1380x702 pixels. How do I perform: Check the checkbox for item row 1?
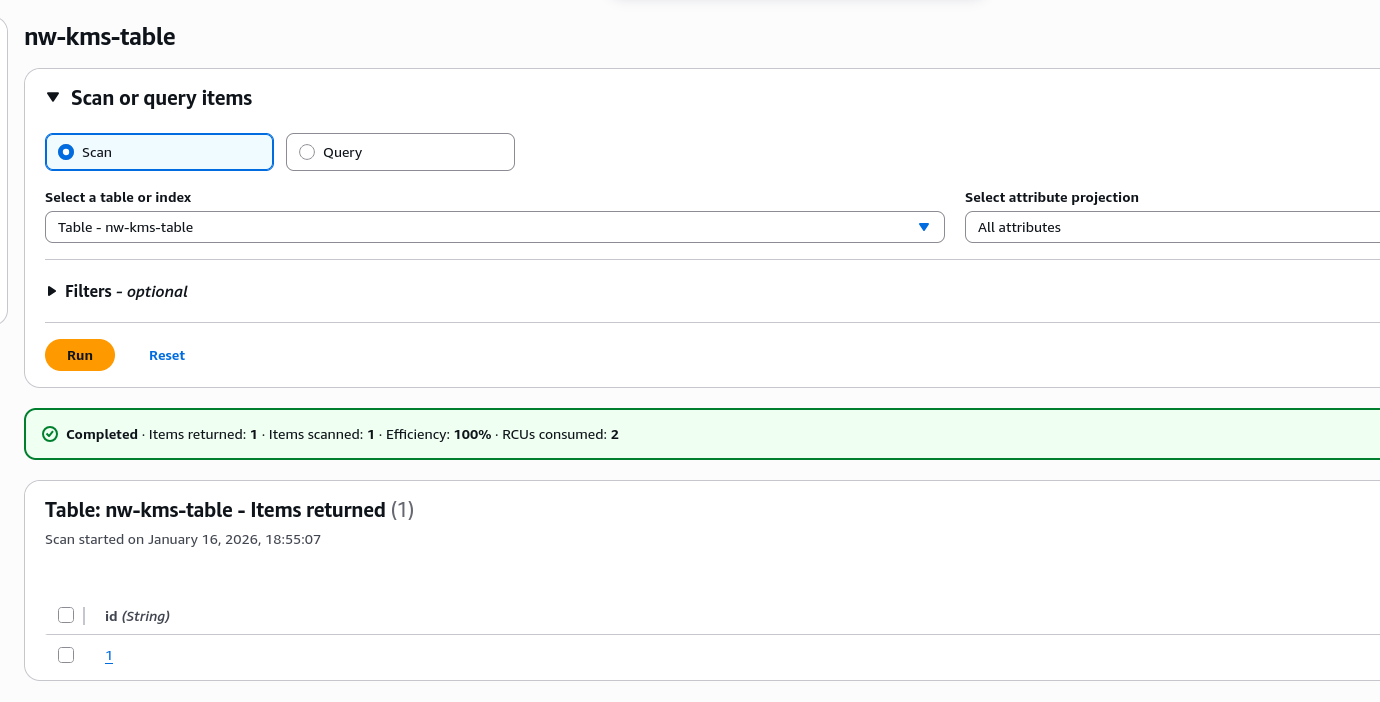[x=66, y=655]
